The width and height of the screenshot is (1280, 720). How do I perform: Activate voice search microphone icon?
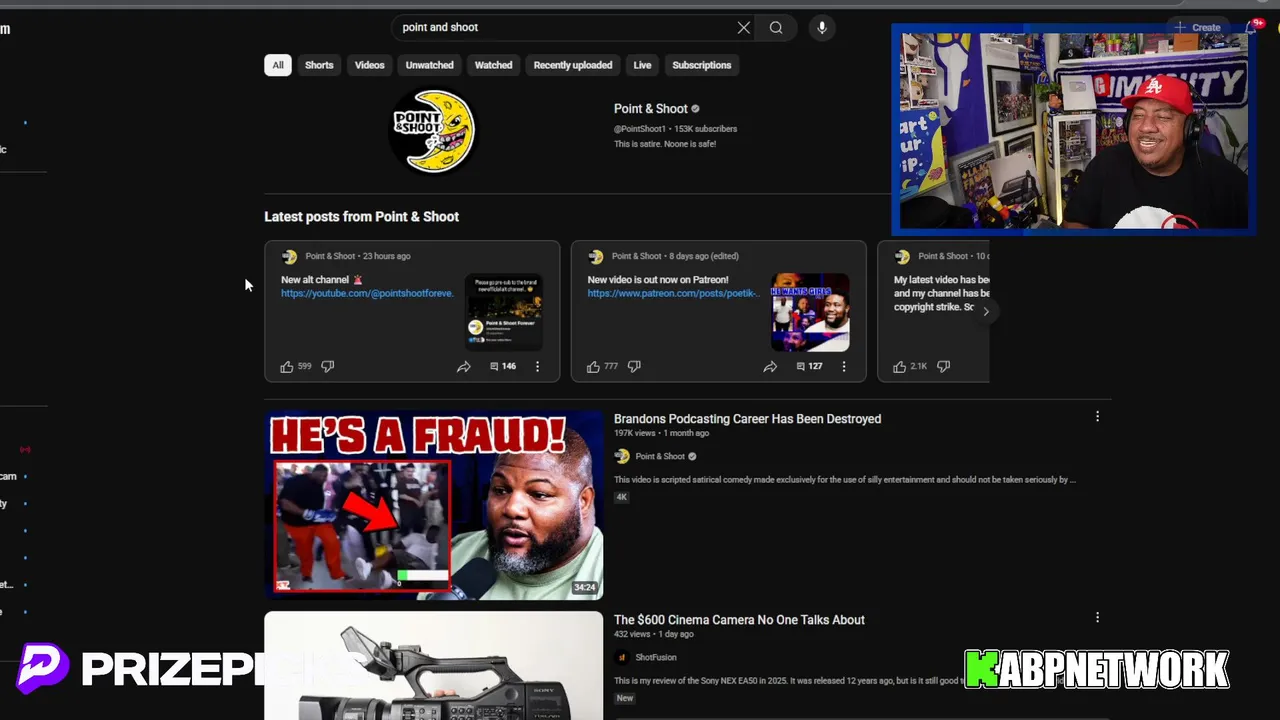coord(822,28)
